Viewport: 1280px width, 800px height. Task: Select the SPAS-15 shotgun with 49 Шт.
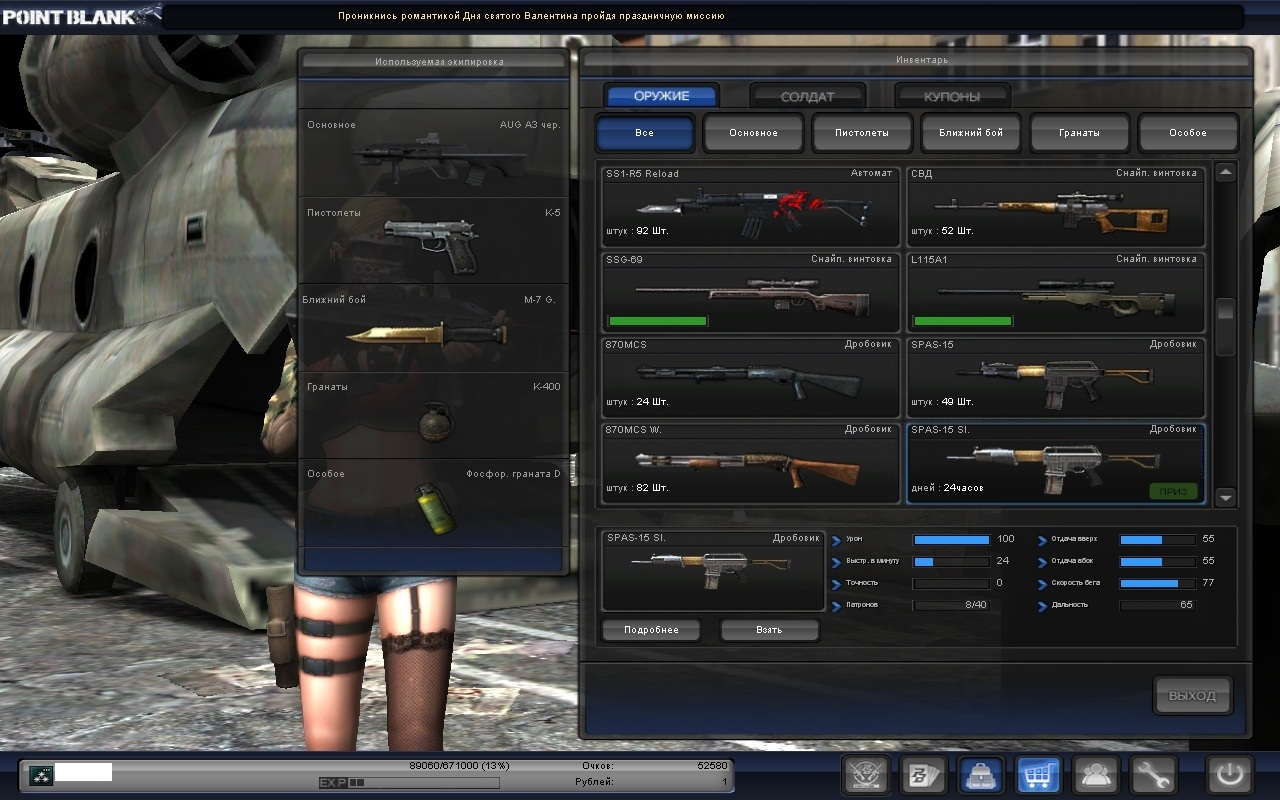coord(1056,377)
